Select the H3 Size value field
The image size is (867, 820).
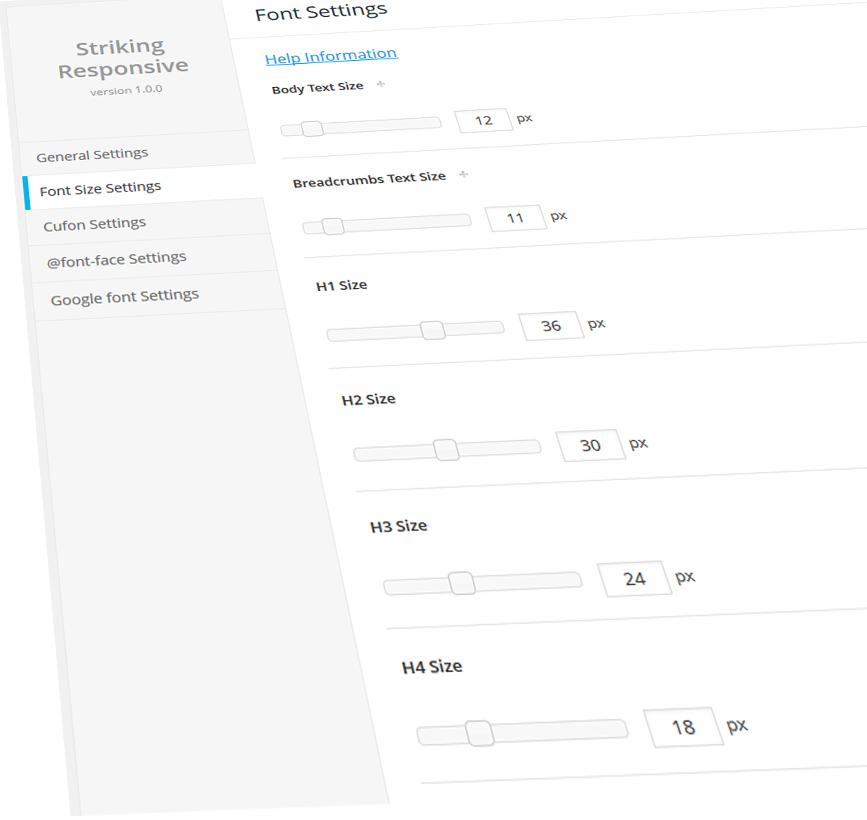[x=634, y=579]
